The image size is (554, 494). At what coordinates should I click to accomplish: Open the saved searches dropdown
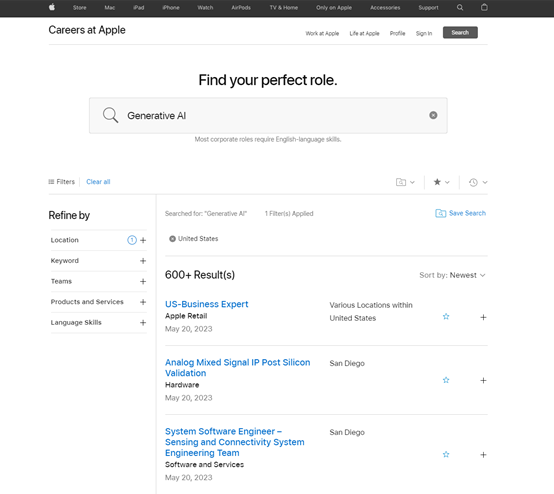405,182
